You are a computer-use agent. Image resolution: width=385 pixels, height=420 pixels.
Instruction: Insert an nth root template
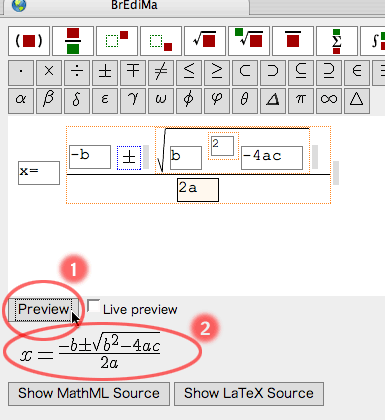[249, 41]
